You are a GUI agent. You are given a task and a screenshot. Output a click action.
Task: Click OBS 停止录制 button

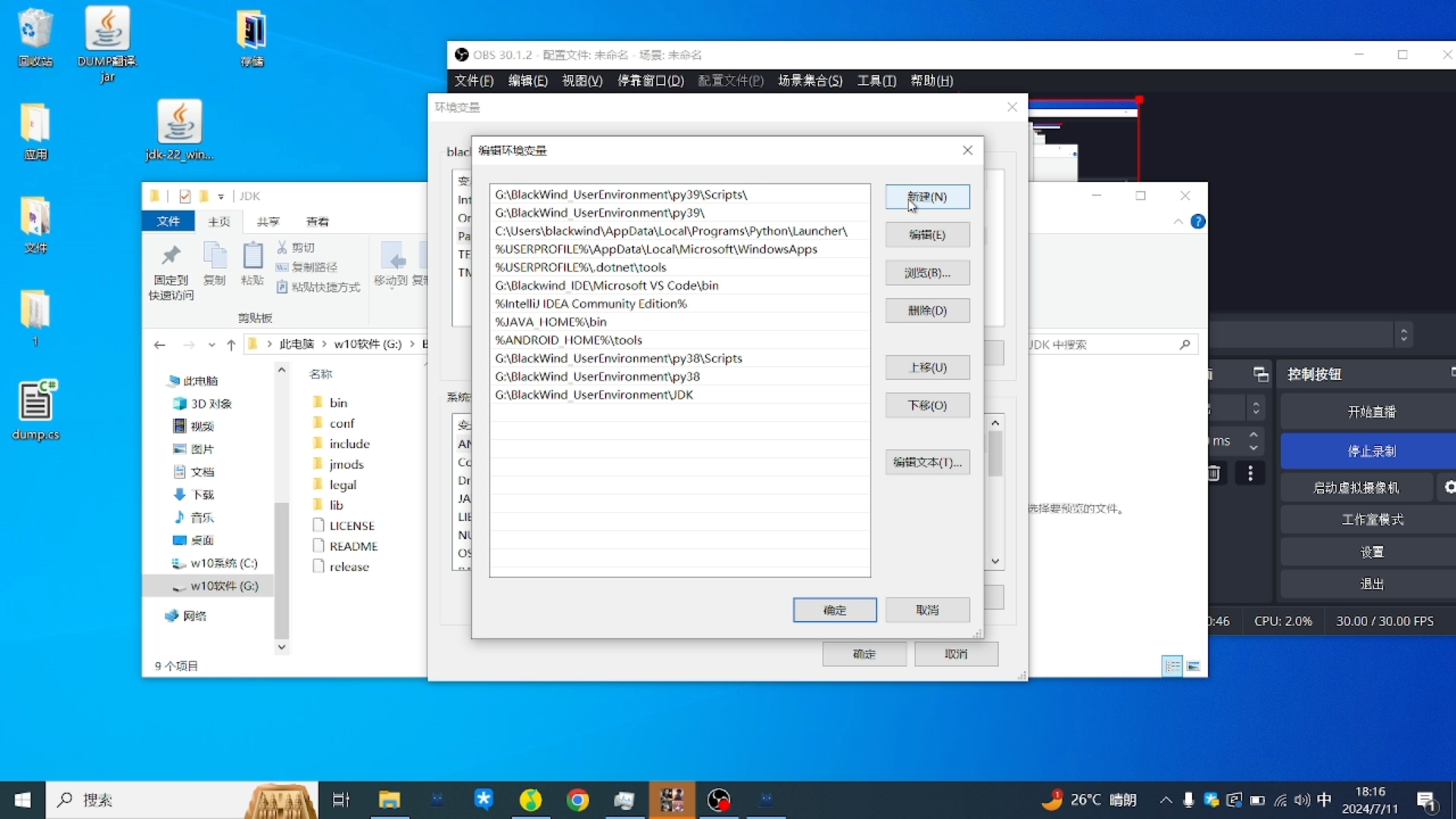click(x=1371, y=451)
